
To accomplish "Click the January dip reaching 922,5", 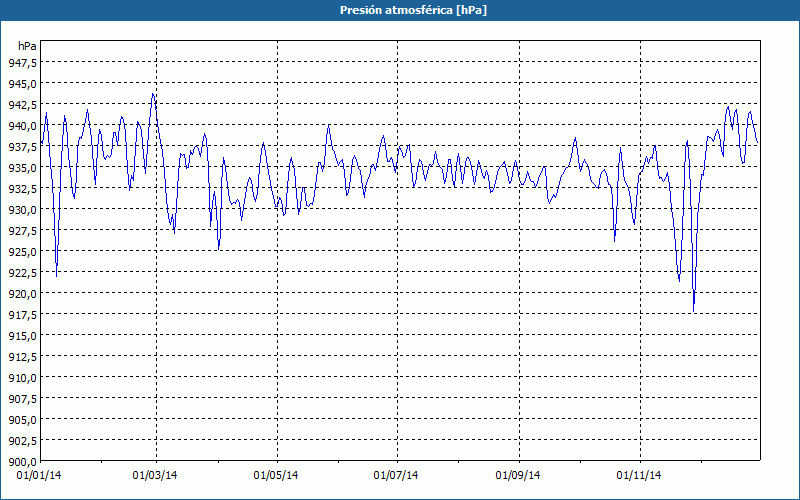I will coord(56,276).
